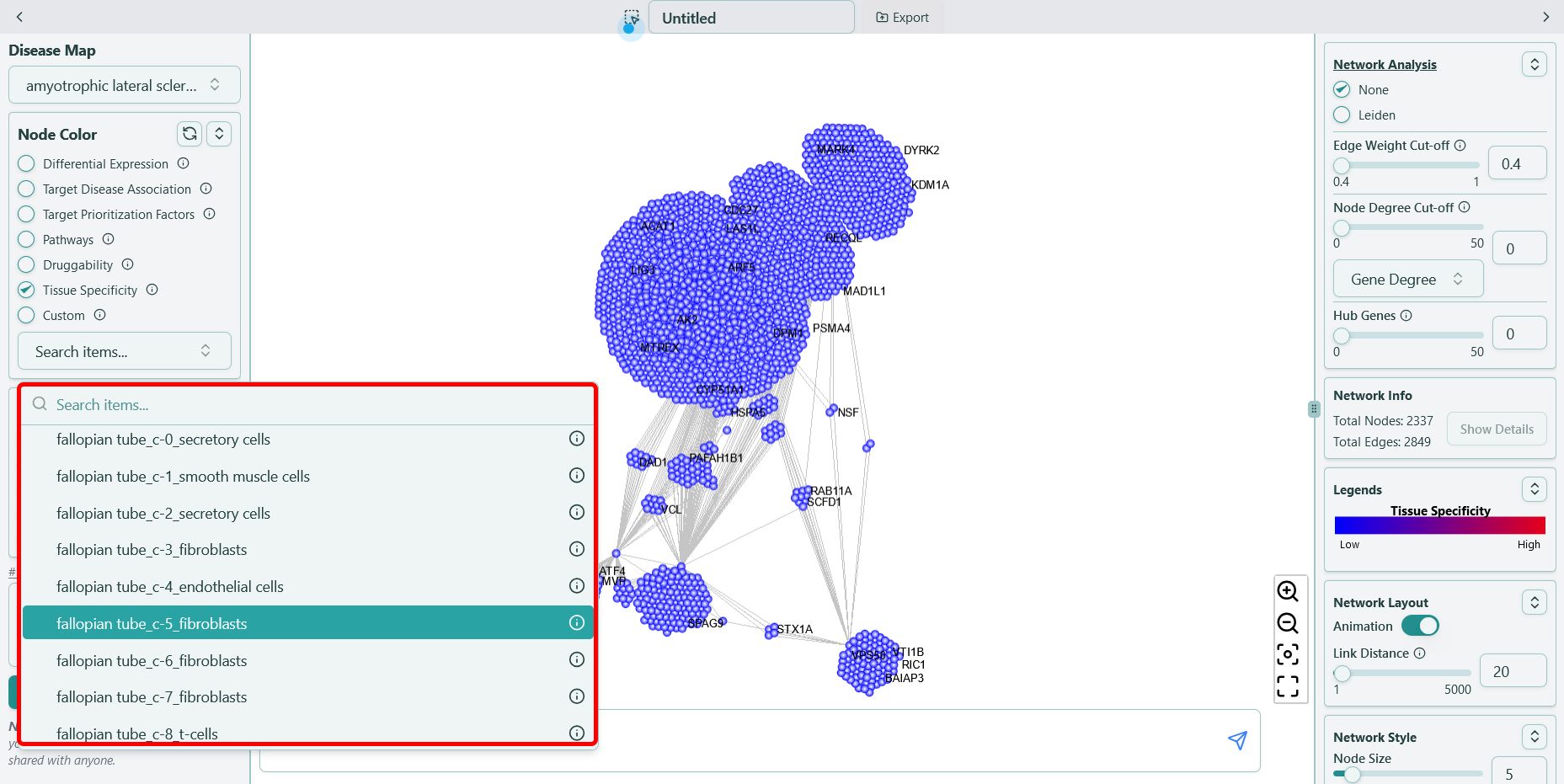The image size is (1564, 784).
Task: Click the Export button
Action: tap(902, 17)
